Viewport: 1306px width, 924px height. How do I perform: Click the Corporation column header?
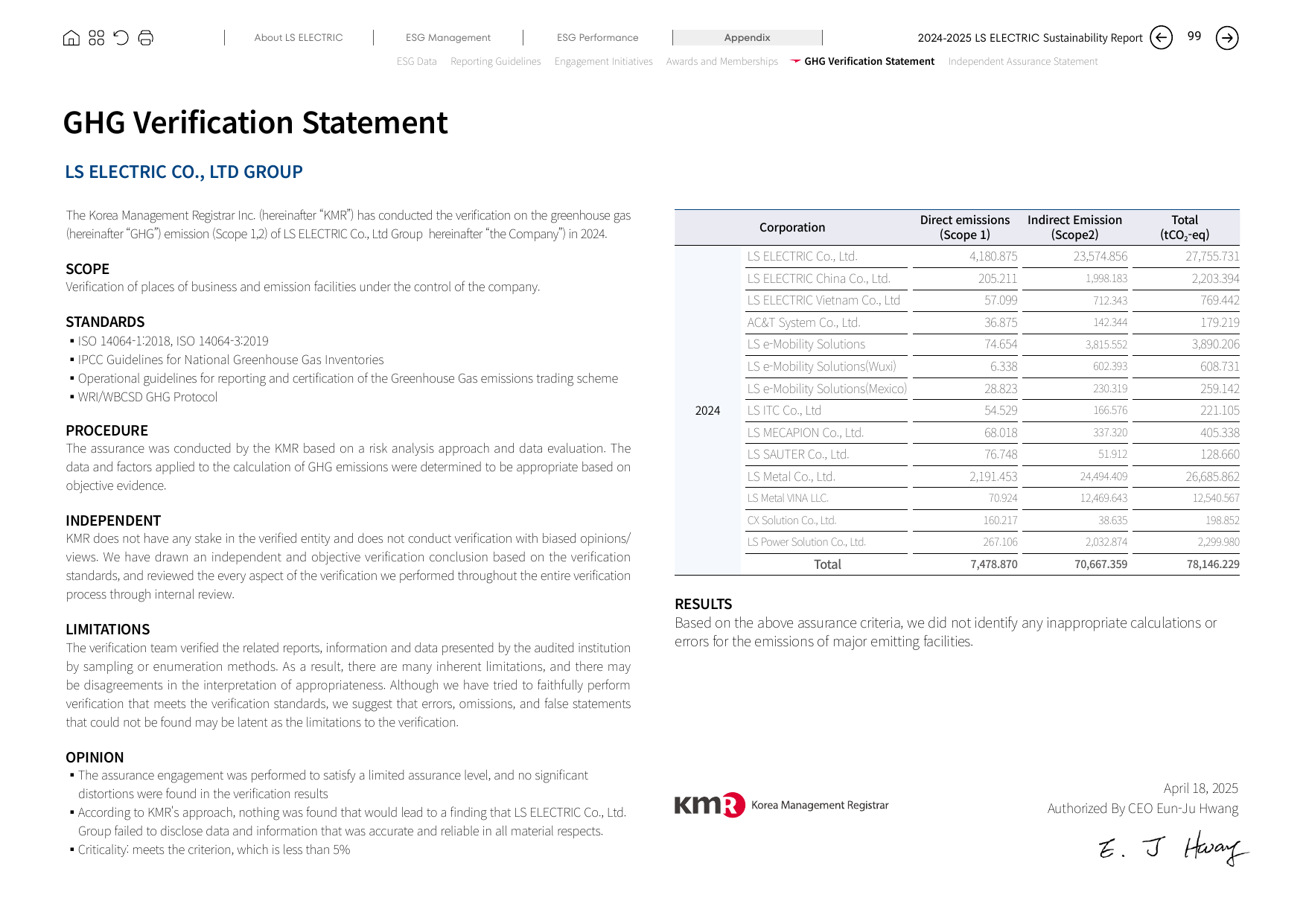point(792,228)
